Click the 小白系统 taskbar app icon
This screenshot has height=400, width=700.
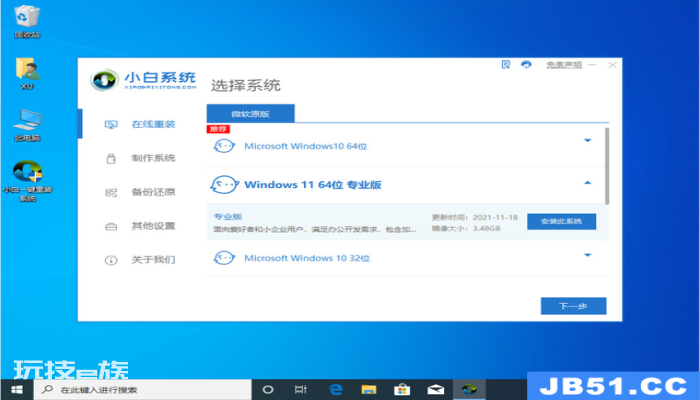(469, 390)
